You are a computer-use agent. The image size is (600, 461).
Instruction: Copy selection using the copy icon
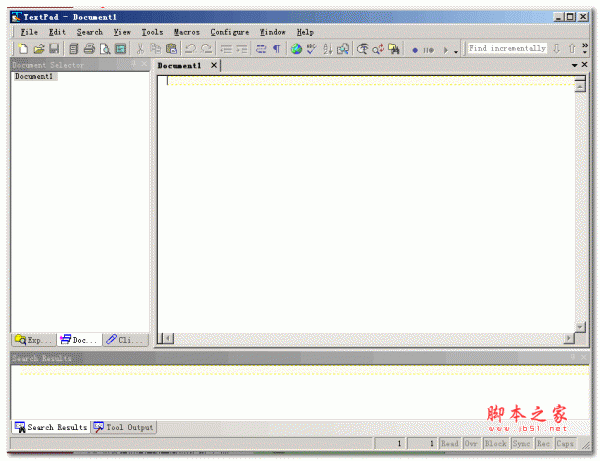pos(155,49)
